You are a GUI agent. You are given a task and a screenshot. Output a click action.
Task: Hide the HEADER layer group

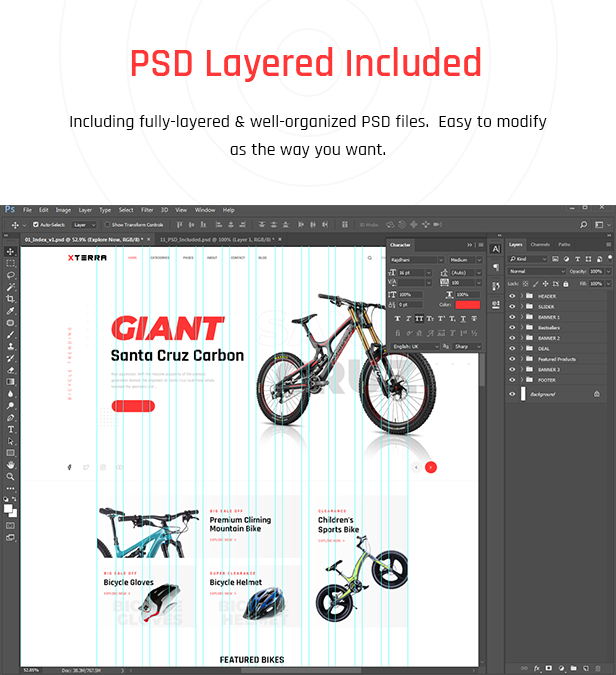pos(512,296)
